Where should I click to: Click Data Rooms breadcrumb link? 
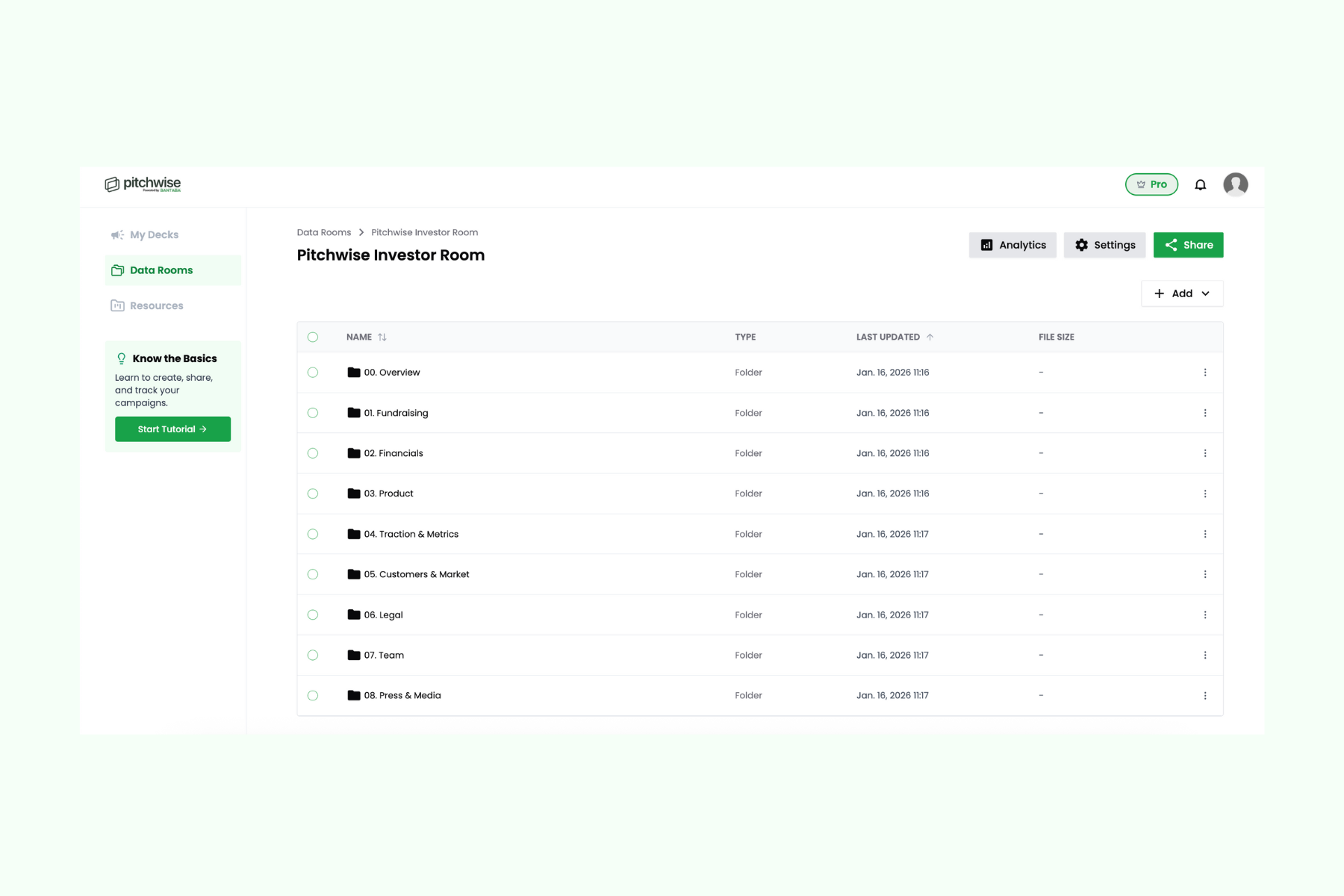point(323,232)
